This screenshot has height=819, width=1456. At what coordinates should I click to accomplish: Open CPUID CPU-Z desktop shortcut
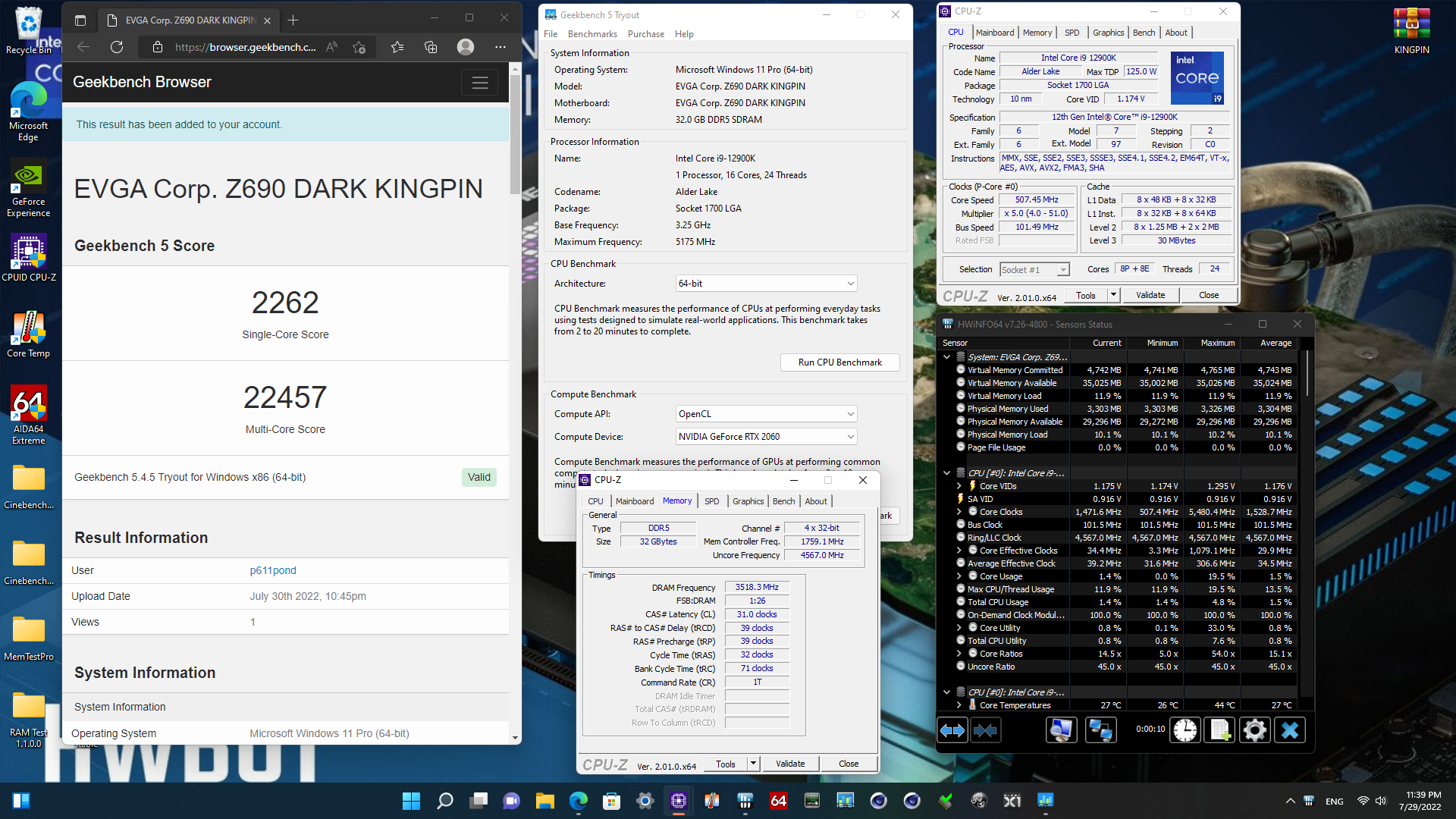coord(29,258)
